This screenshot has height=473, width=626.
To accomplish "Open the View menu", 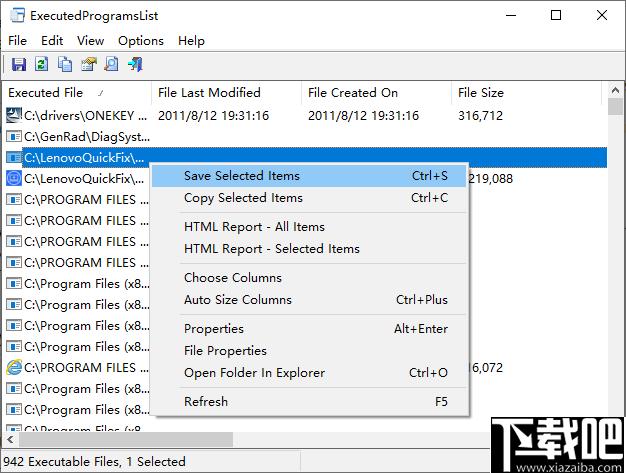I will (91, 41).
